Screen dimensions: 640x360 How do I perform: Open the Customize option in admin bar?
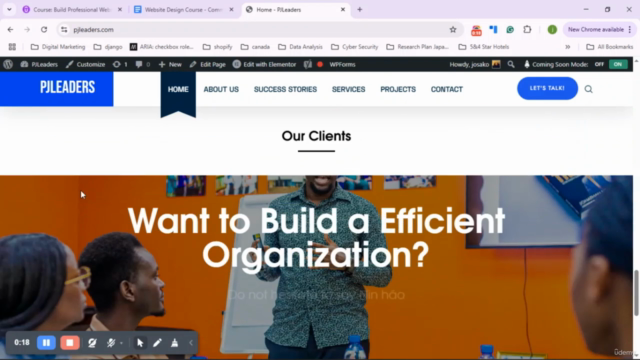click(x=86, y=64)
